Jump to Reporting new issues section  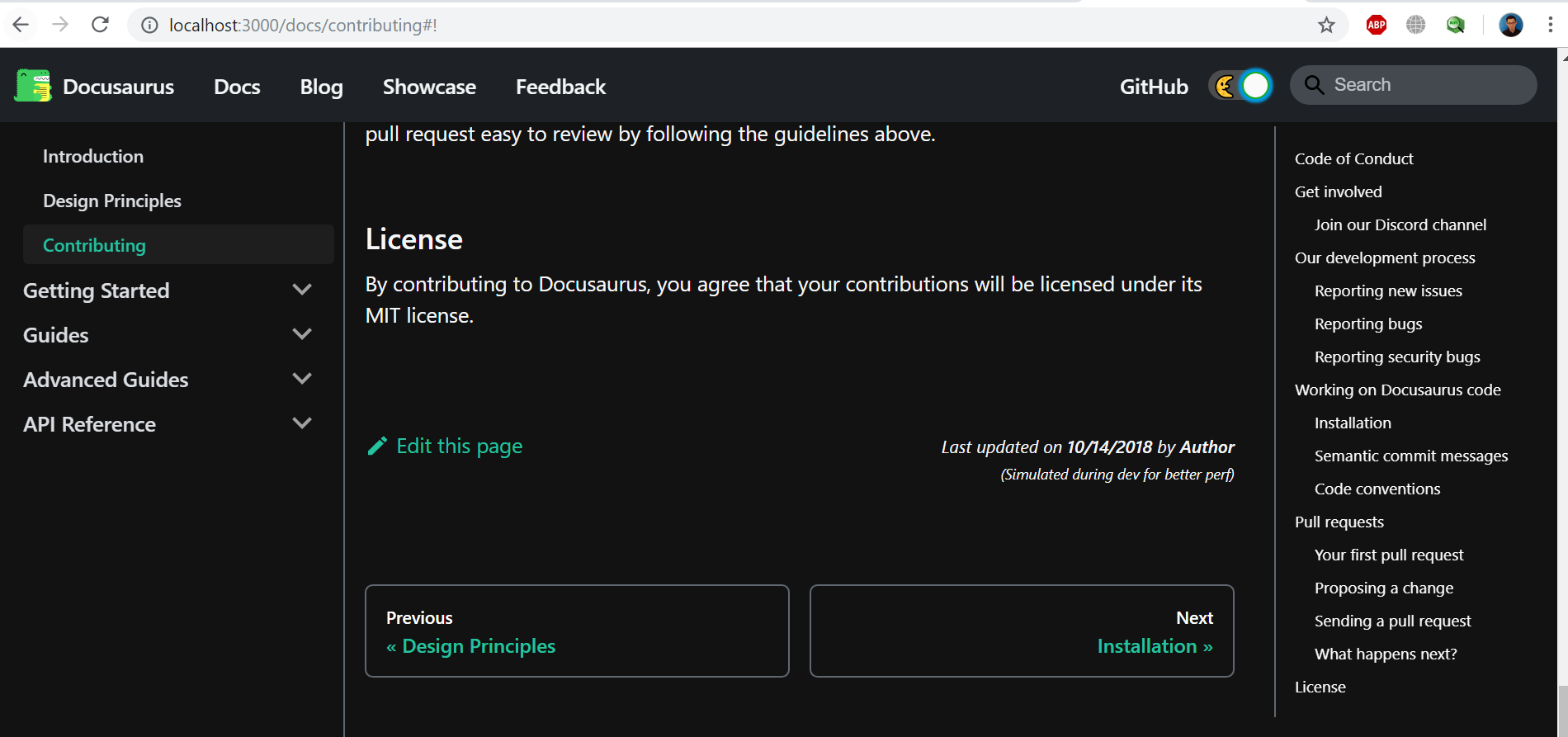(1388, 291)
